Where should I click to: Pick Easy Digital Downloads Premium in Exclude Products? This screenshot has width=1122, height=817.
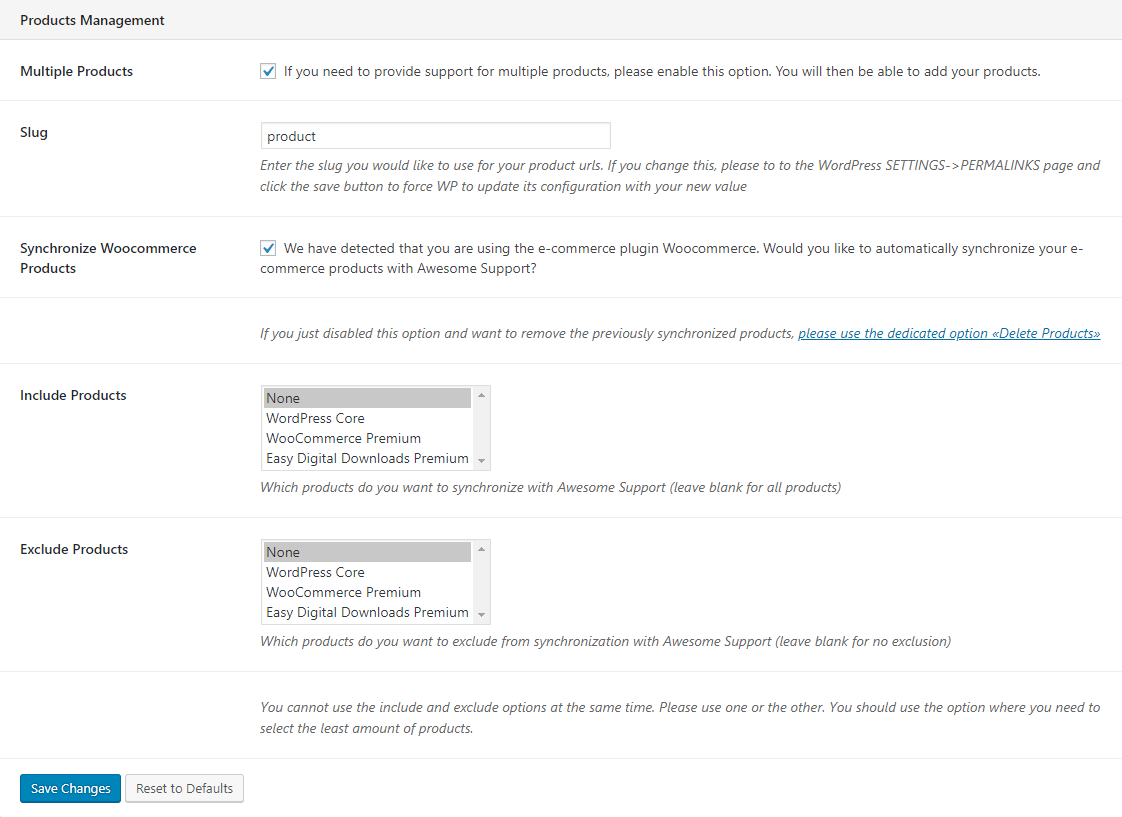(x=367, y=612)
